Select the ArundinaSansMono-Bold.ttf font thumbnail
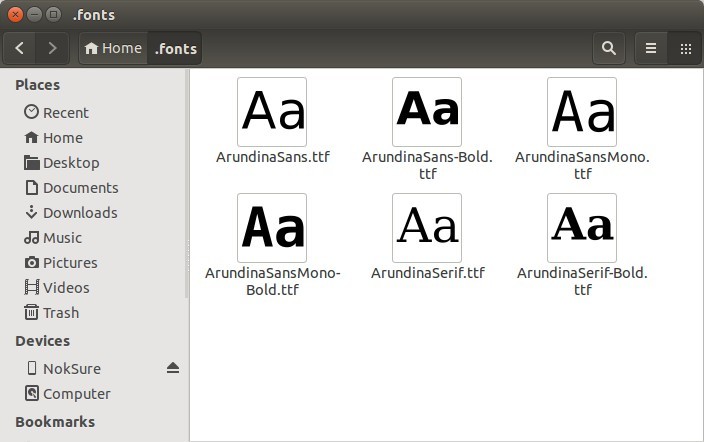The width and height of the screenshot is (704, 442). point(272,228)
